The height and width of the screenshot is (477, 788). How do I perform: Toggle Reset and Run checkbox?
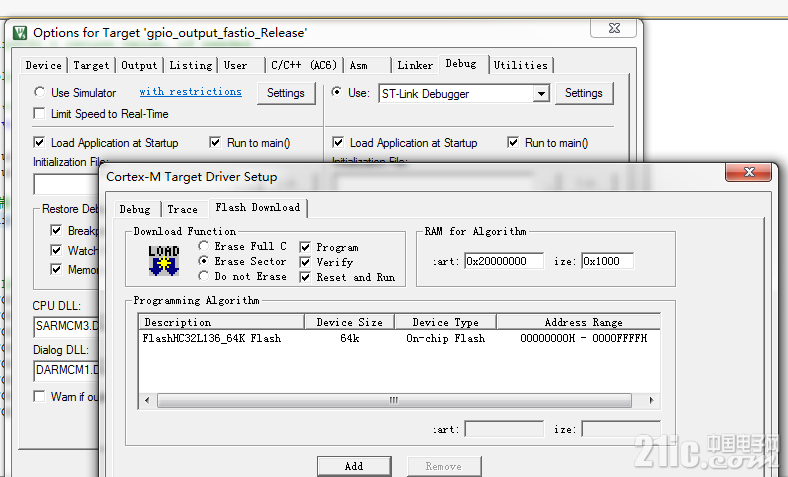[x=305, y=277]
